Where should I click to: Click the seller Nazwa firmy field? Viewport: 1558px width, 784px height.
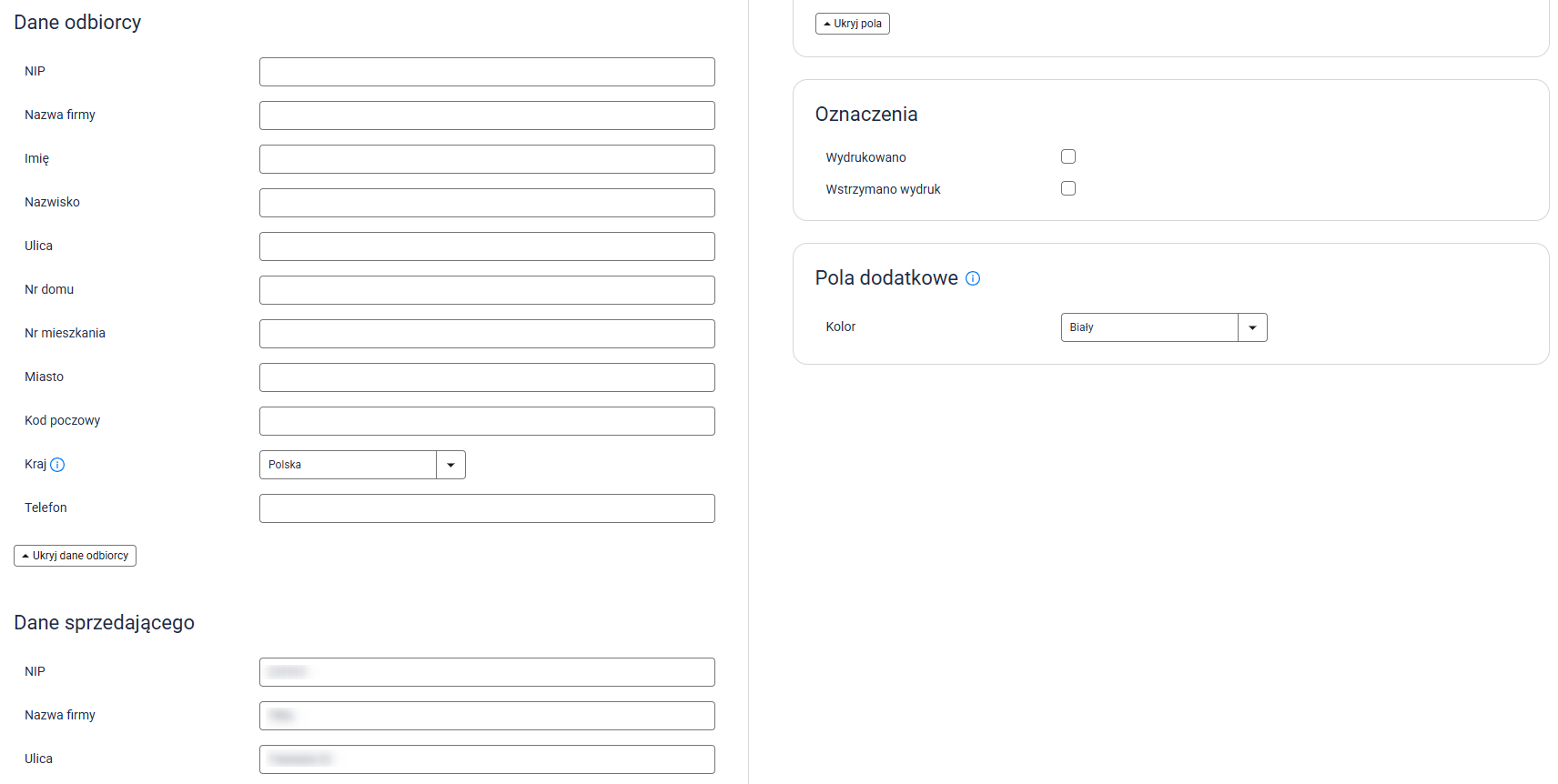click(487, 716)
